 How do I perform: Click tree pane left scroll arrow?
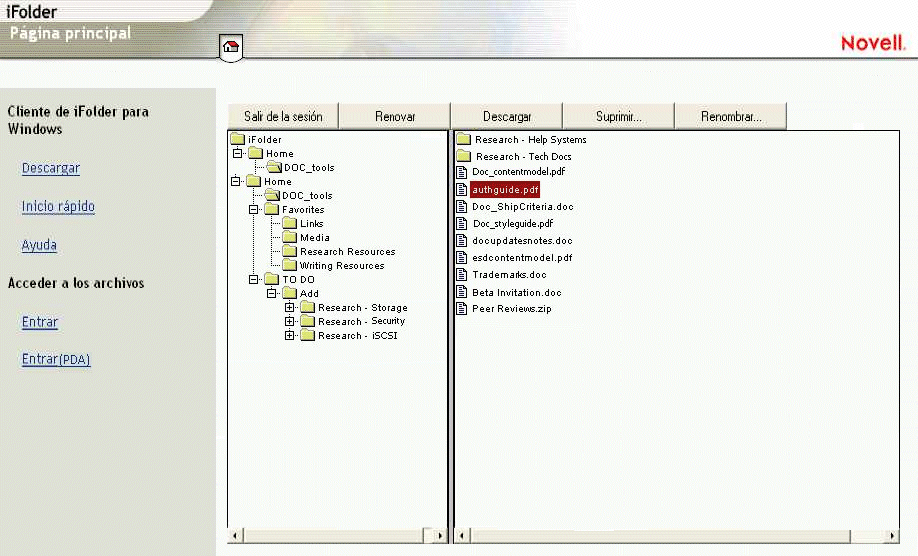click(235, 535)
